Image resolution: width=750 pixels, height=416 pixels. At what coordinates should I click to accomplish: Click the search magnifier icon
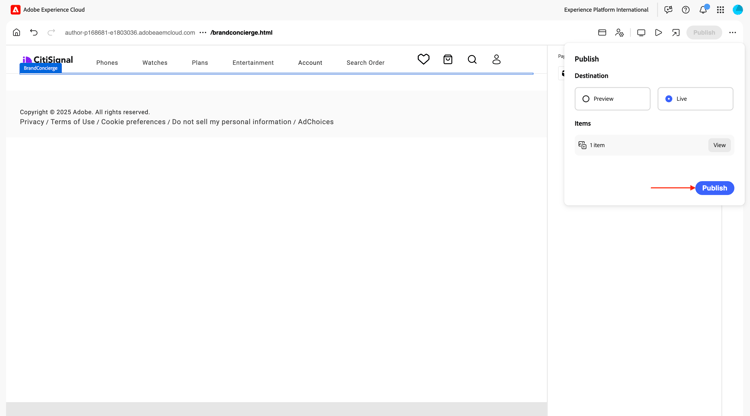[x=472, y=59]
